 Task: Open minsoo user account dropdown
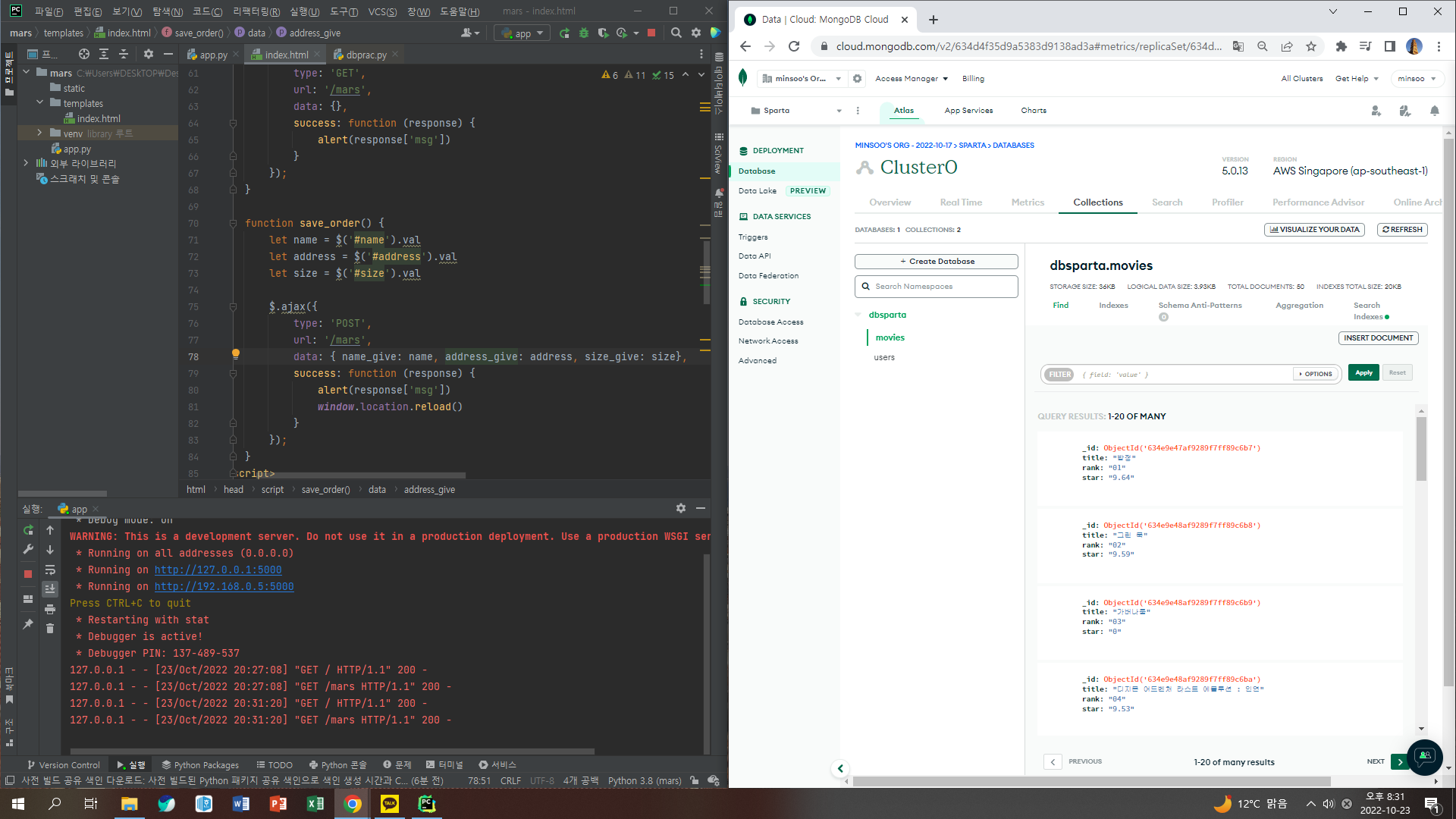pos(1417,79)
